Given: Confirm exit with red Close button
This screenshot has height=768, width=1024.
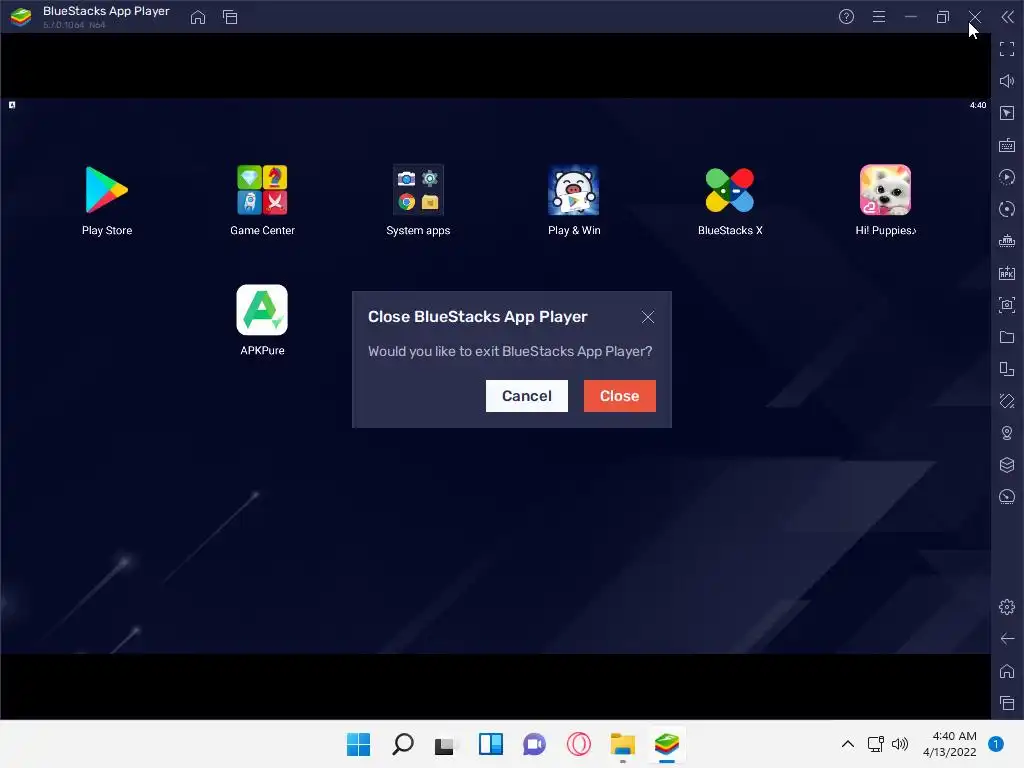Looking at the screenshot, I should tap(619, 396).
